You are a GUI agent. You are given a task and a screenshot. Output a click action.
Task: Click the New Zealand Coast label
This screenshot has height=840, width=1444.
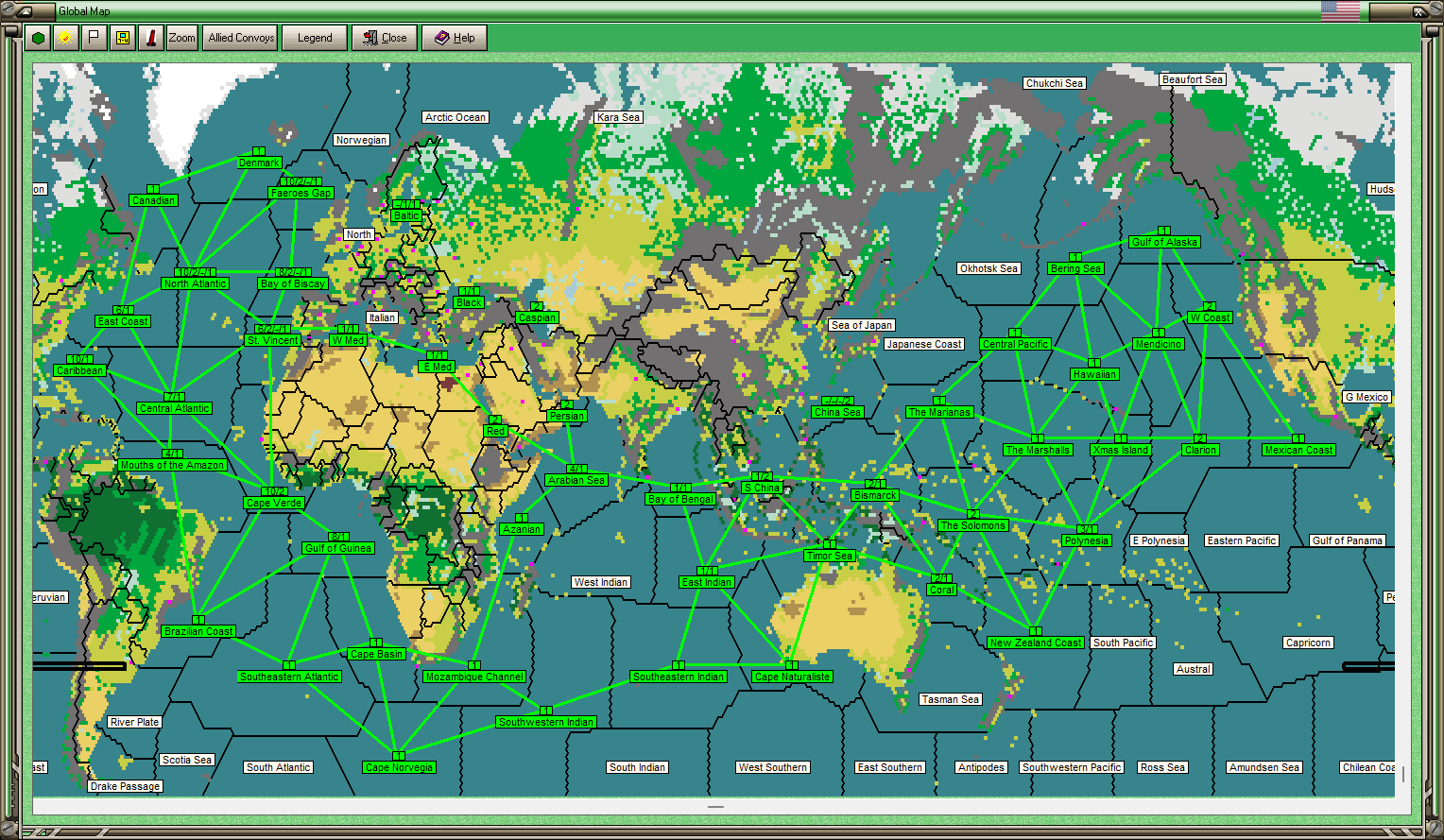click(1036, 643)
